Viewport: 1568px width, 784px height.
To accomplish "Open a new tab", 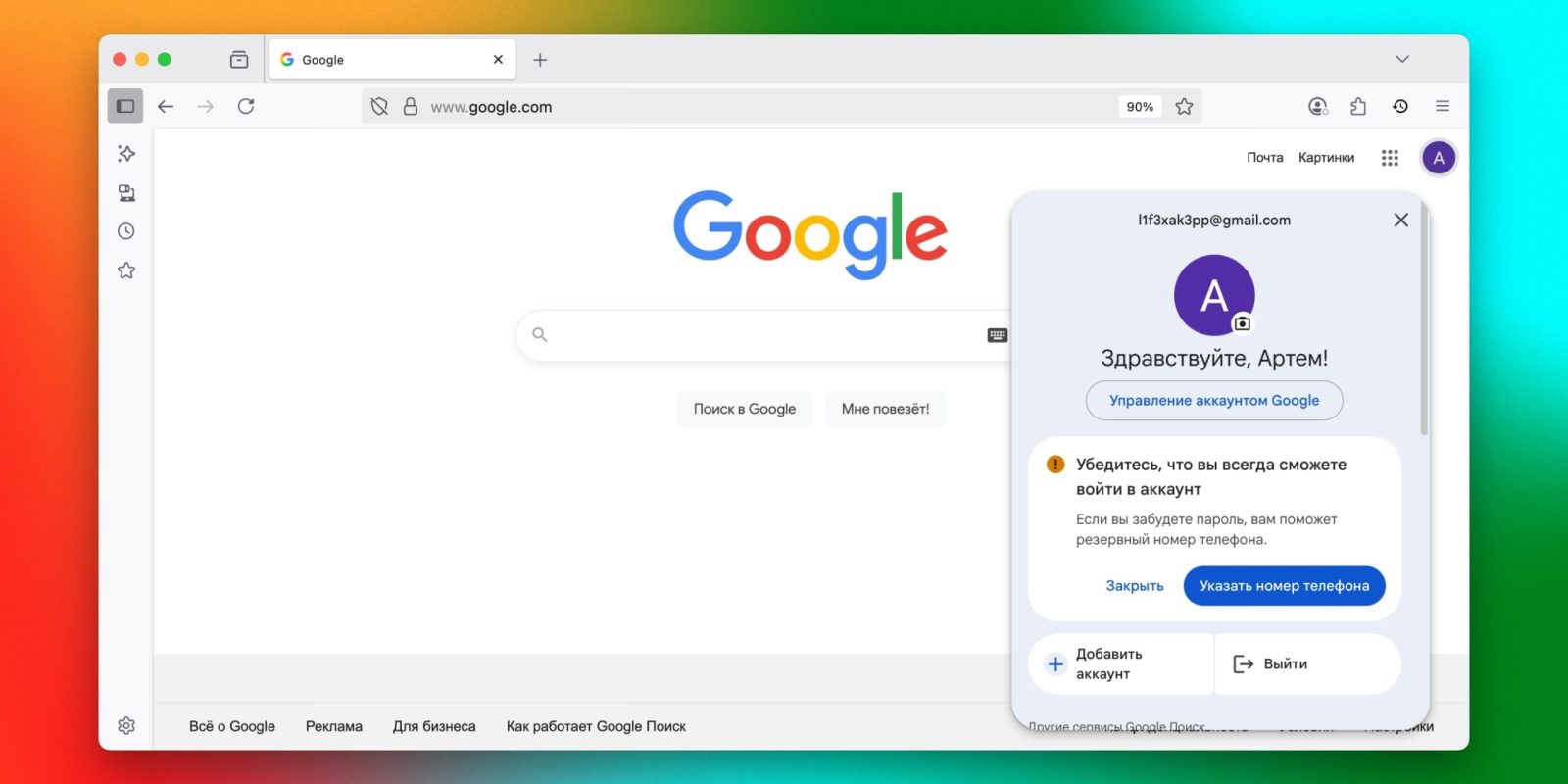I will (540, 60).
